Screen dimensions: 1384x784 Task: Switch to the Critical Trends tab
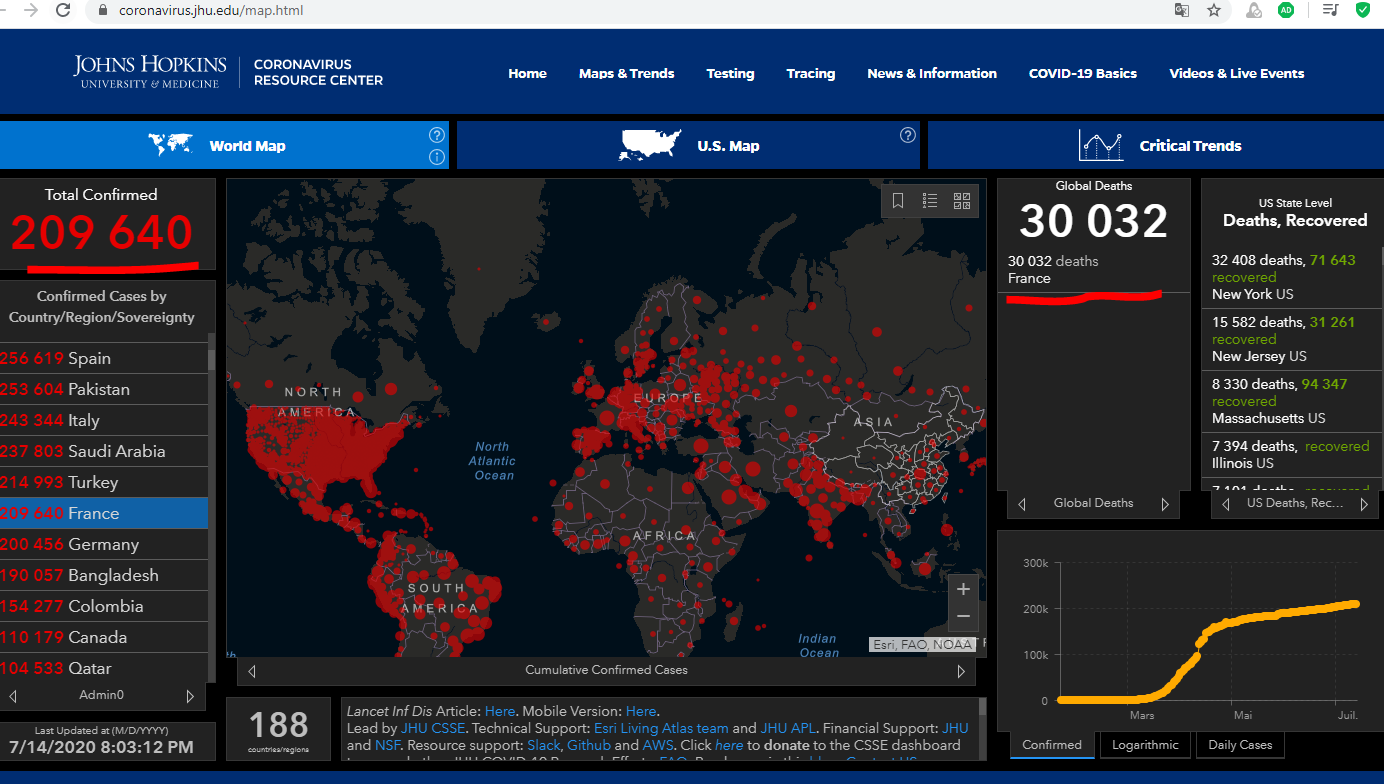[x=1156, y=145]
